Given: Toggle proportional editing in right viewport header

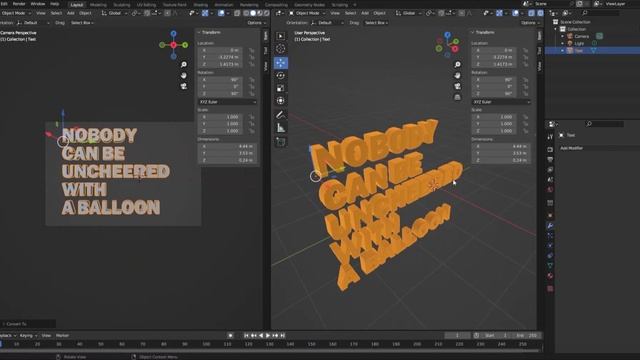Looking at the screenshot, I should pos(462,13).
